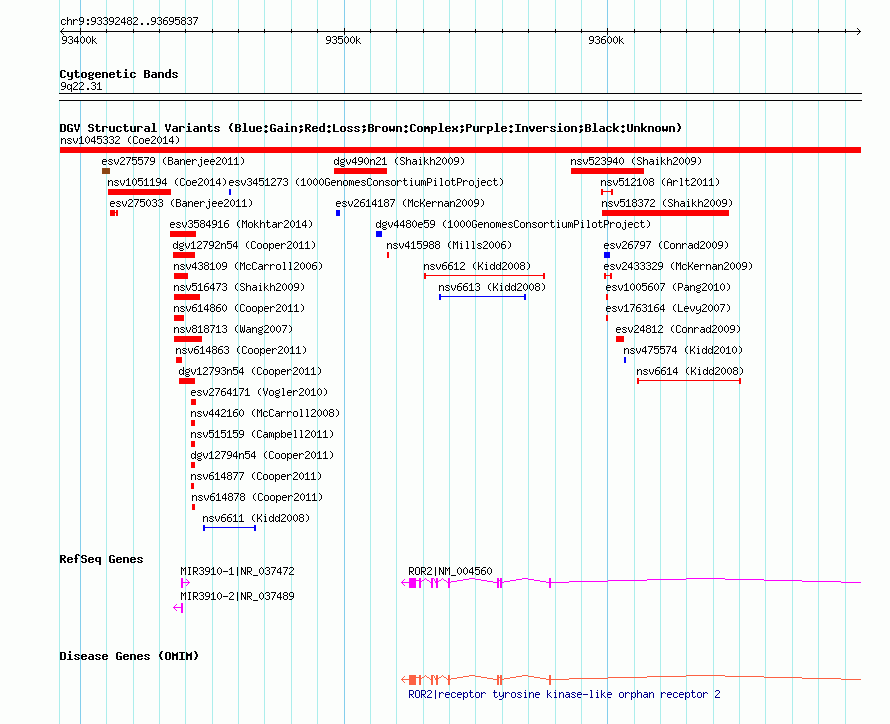
Task: Click the nsv475574 (Kidd2010) blue marker
Action: tap(625, 360)
